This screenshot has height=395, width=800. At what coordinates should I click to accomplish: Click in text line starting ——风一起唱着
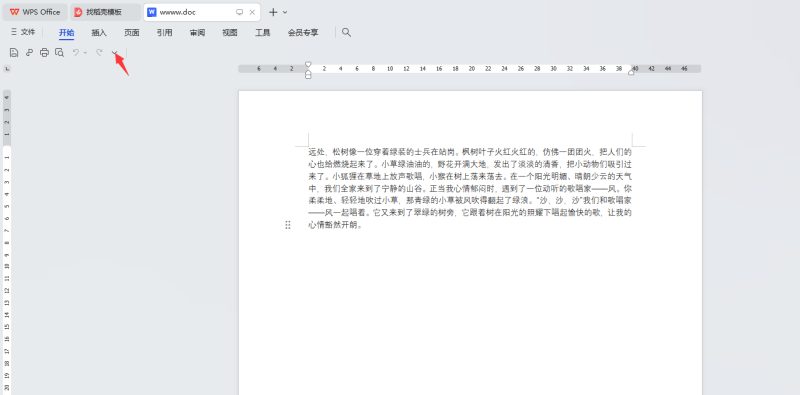(x=470, y=213)
